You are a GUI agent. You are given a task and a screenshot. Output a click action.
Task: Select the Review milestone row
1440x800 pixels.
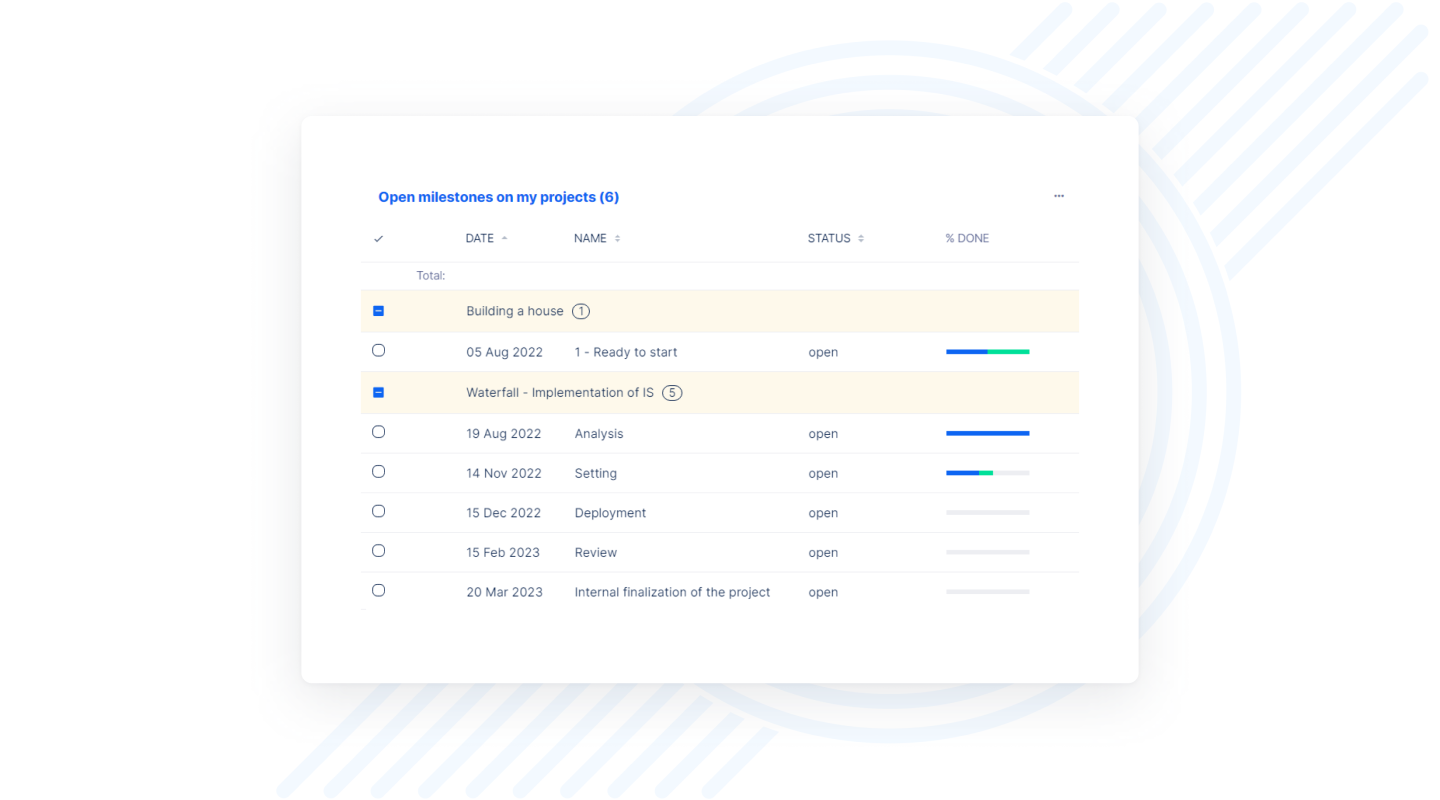pos(378,551)
